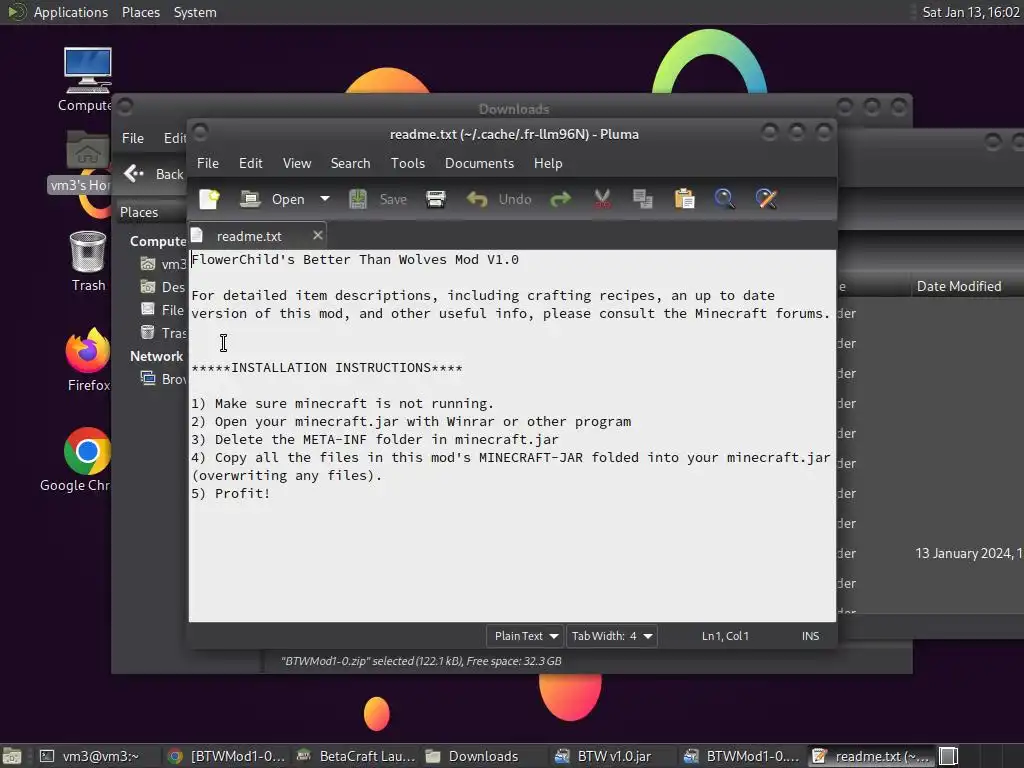Open the Plain Text language dropdown
Screen dimensions: 1024x768
pos(526,636)
